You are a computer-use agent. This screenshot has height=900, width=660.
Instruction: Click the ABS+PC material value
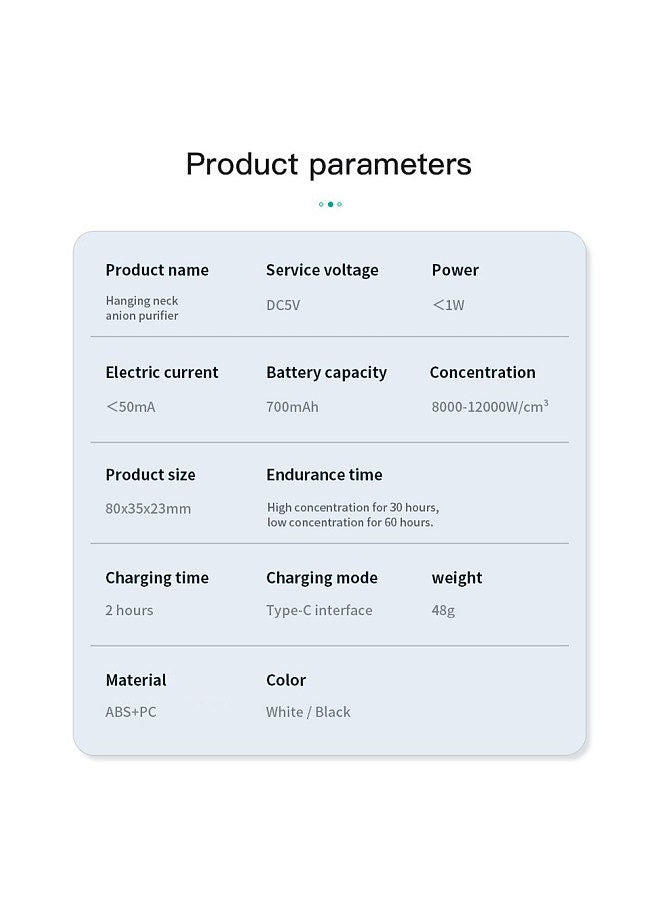[131, 712]
